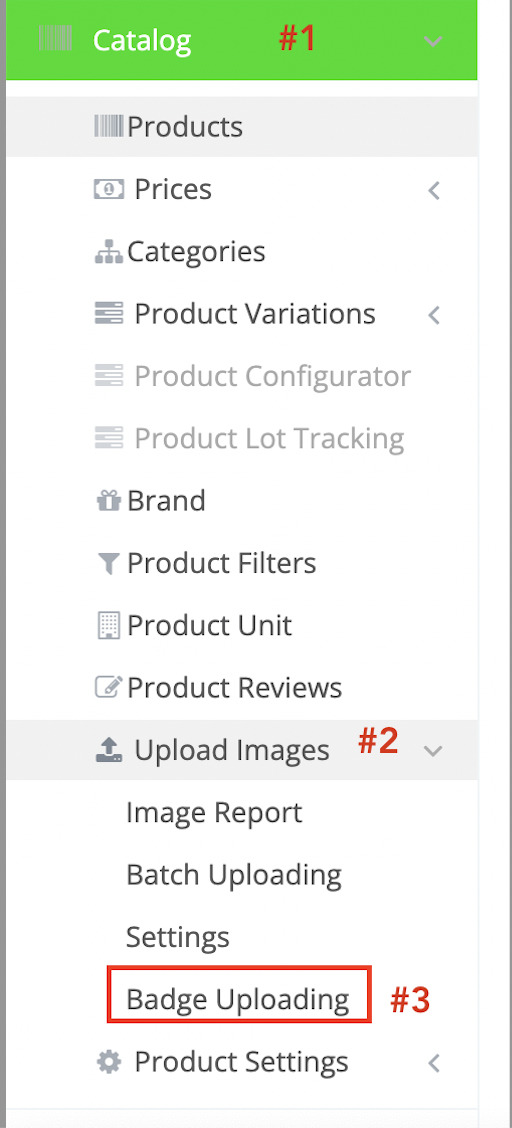The image size is (512, 1128).
Task: Select Badge Uploading under Upload Images
Action: [x=237, y=999]
